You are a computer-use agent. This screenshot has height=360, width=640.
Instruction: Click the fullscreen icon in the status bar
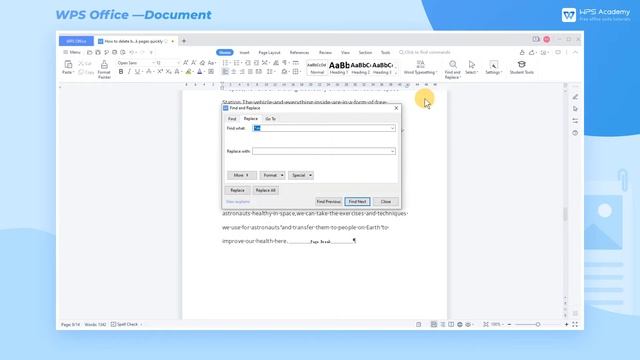tap(575, 324)
